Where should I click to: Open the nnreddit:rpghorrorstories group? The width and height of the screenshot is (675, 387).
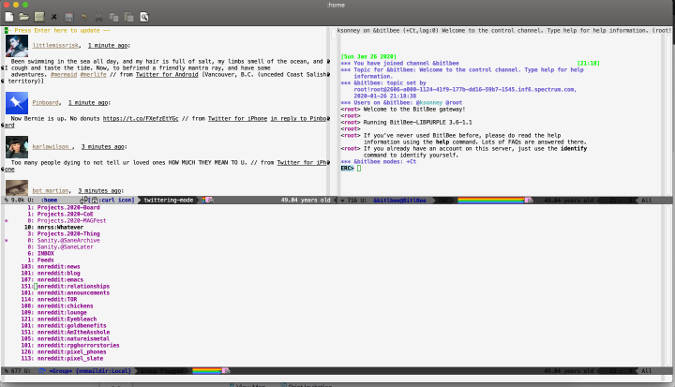pos(78,345)
